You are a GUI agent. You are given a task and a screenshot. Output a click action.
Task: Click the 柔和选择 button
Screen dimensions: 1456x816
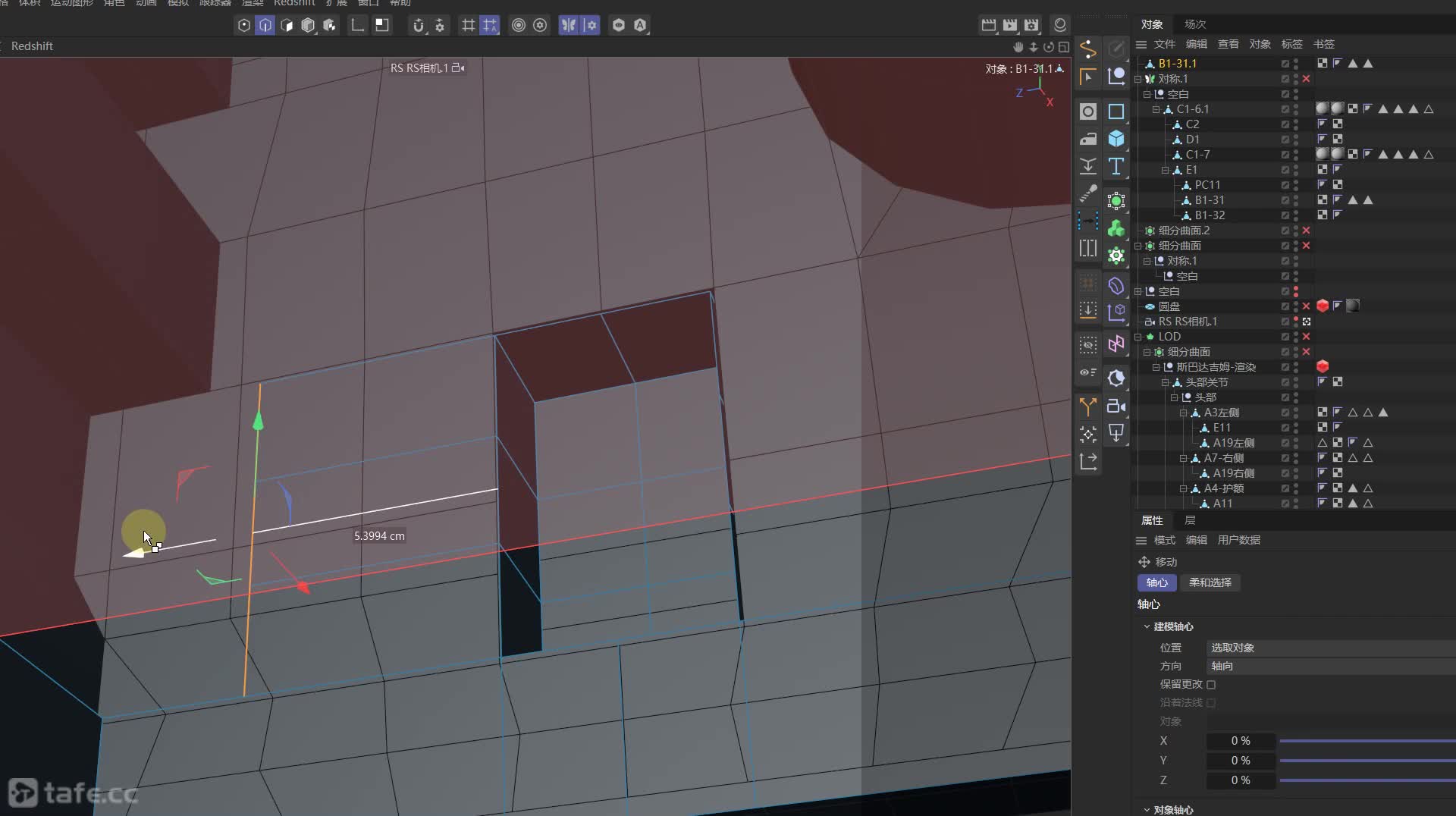[1210, 582]
